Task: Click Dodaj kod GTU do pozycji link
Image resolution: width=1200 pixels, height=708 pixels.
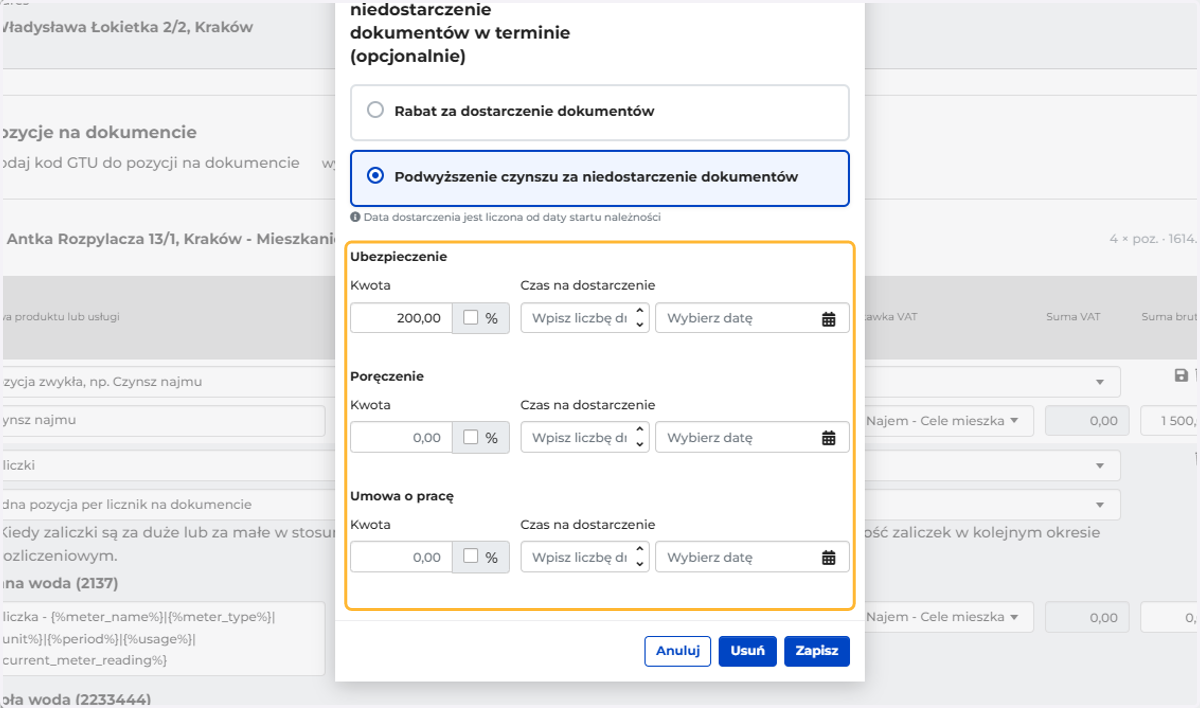Action: [150, 162]
